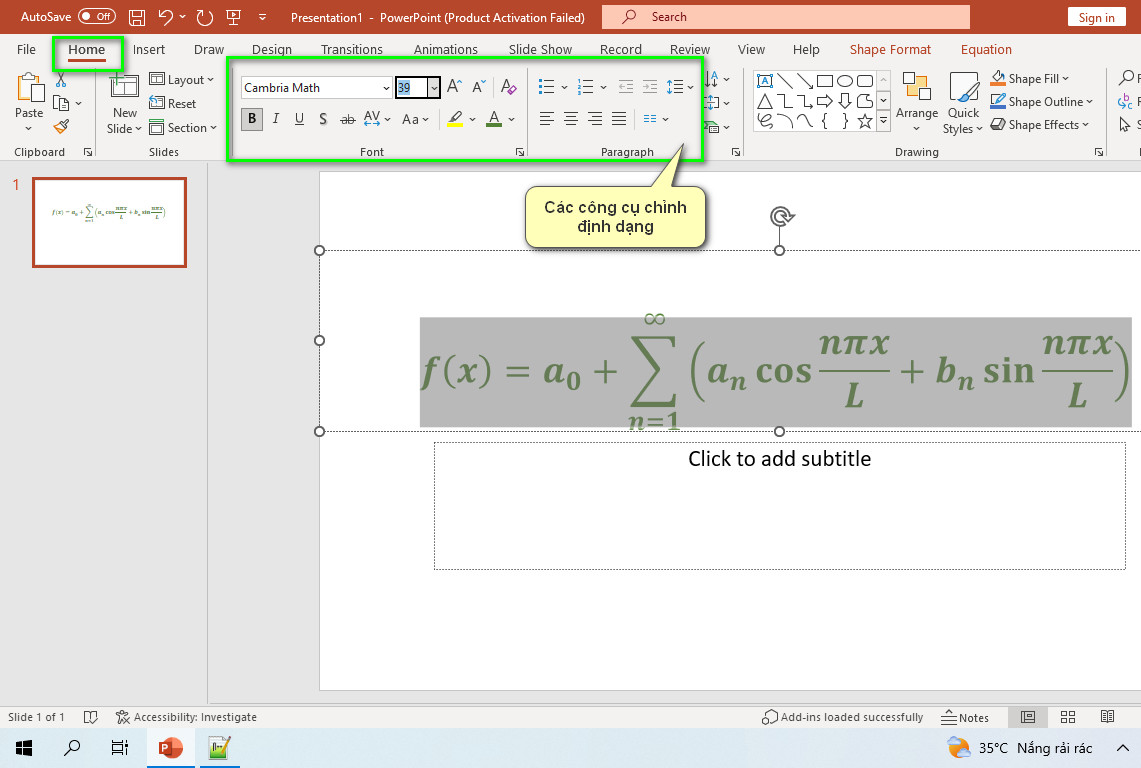This screenshot has height=768, width=1141.
Task: Click the Undo arrow icon
Action: [x=166, y=17]
